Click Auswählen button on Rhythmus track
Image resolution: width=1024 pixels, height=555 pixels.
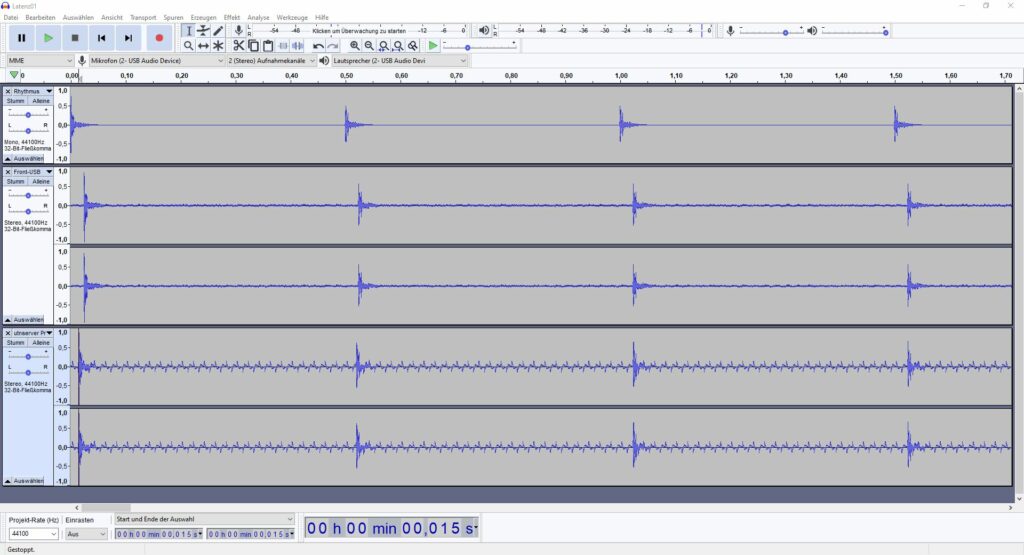click(x=26, y=159)
